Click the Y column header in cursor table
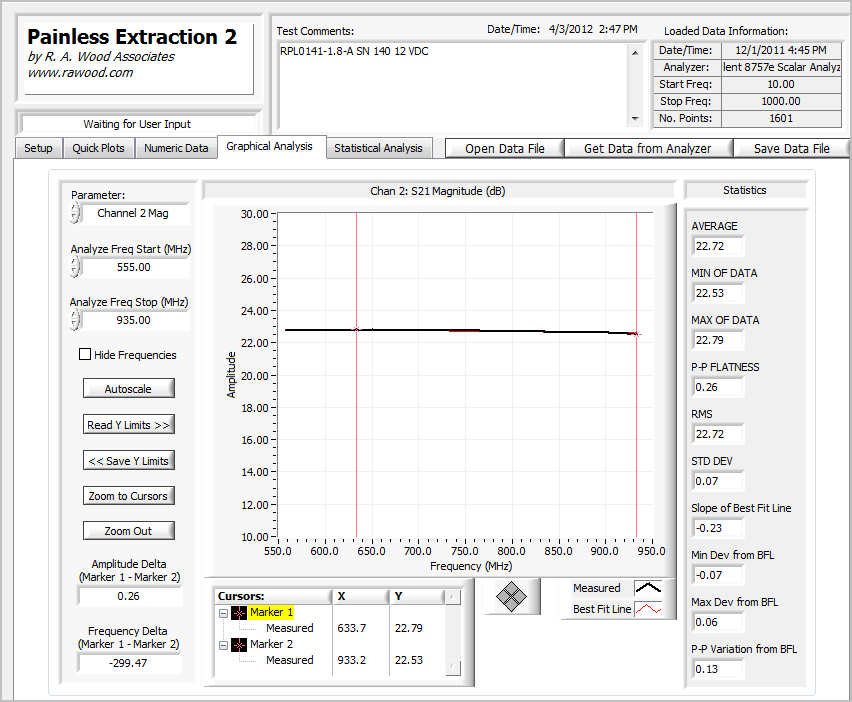The height and width of the screenshot is (702, 852). [417, 597]
